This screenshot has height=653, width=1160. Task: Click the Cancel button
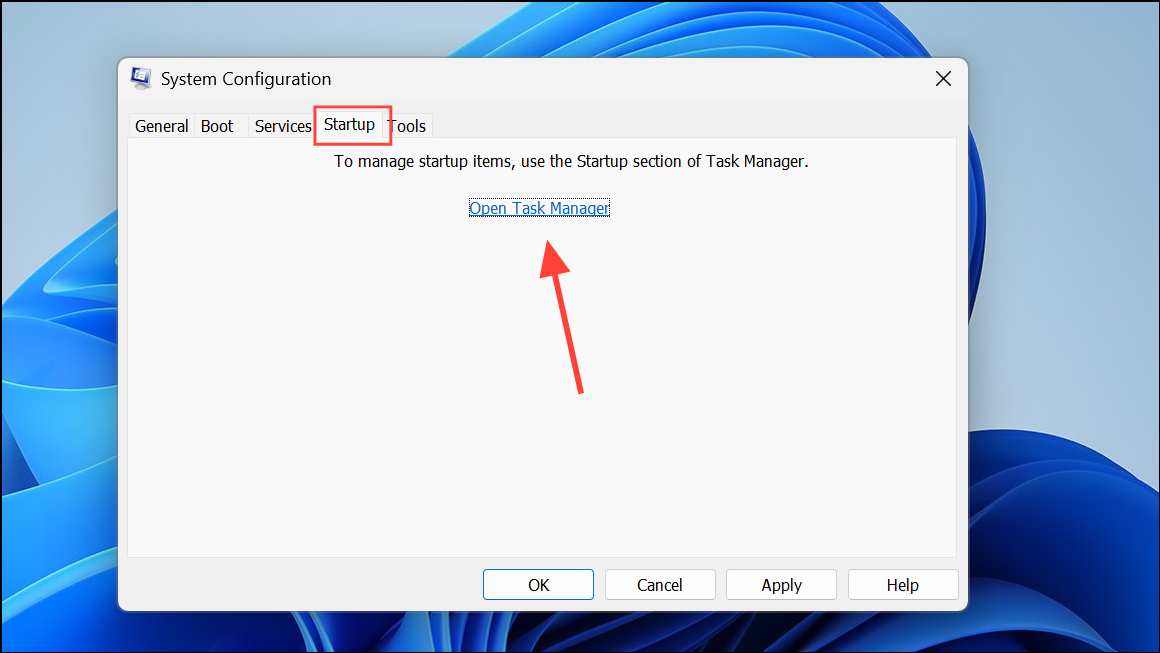660,585
